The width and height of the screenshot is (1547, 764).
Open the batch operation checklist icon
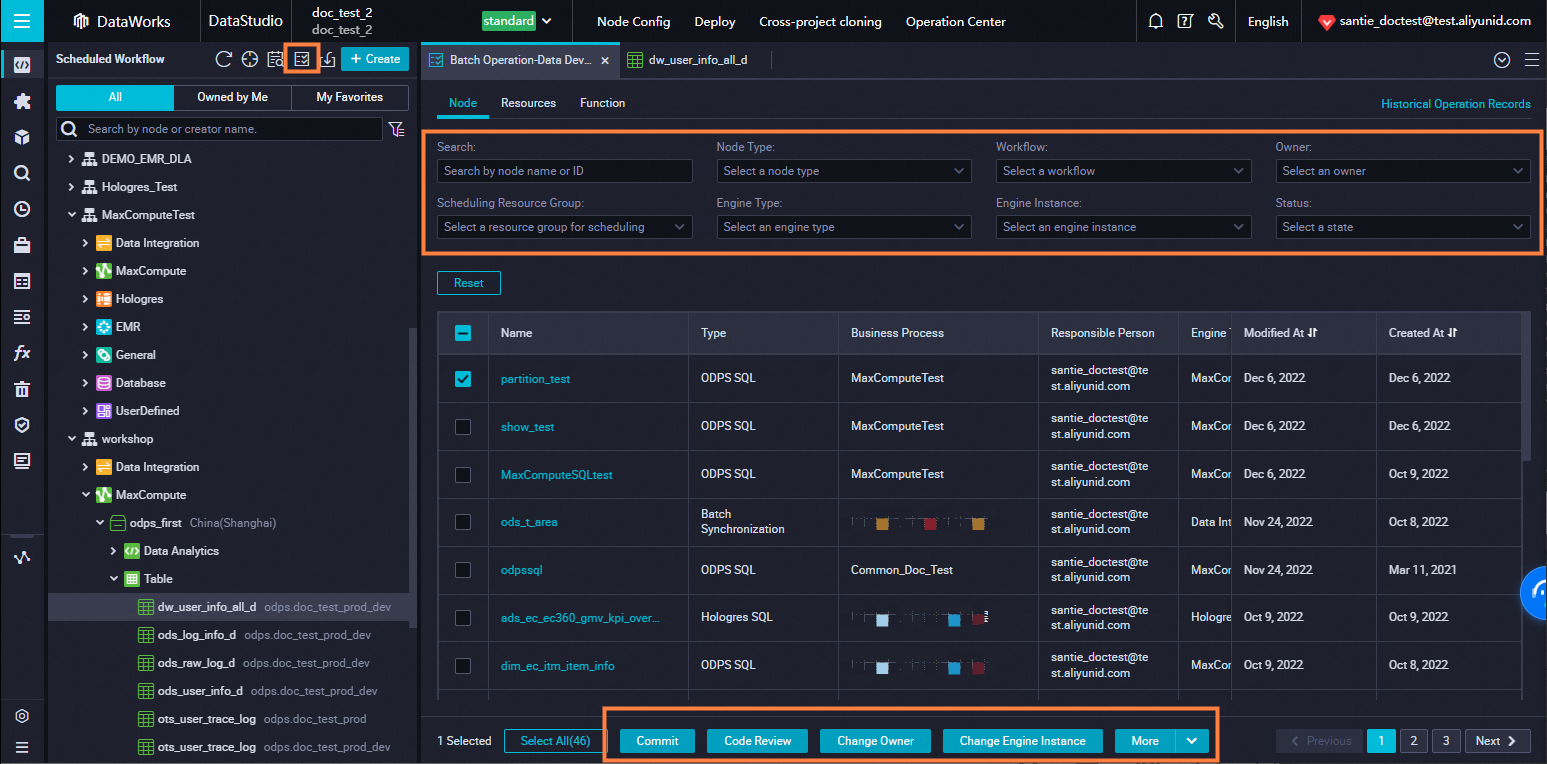[x=301, y=59]
